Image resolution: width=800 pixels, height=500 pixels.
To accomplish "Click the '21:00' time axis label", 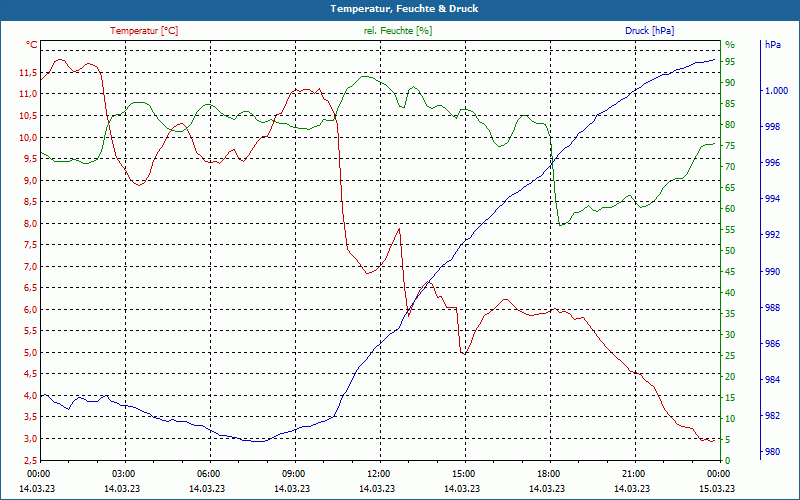I will coord(632,473).
